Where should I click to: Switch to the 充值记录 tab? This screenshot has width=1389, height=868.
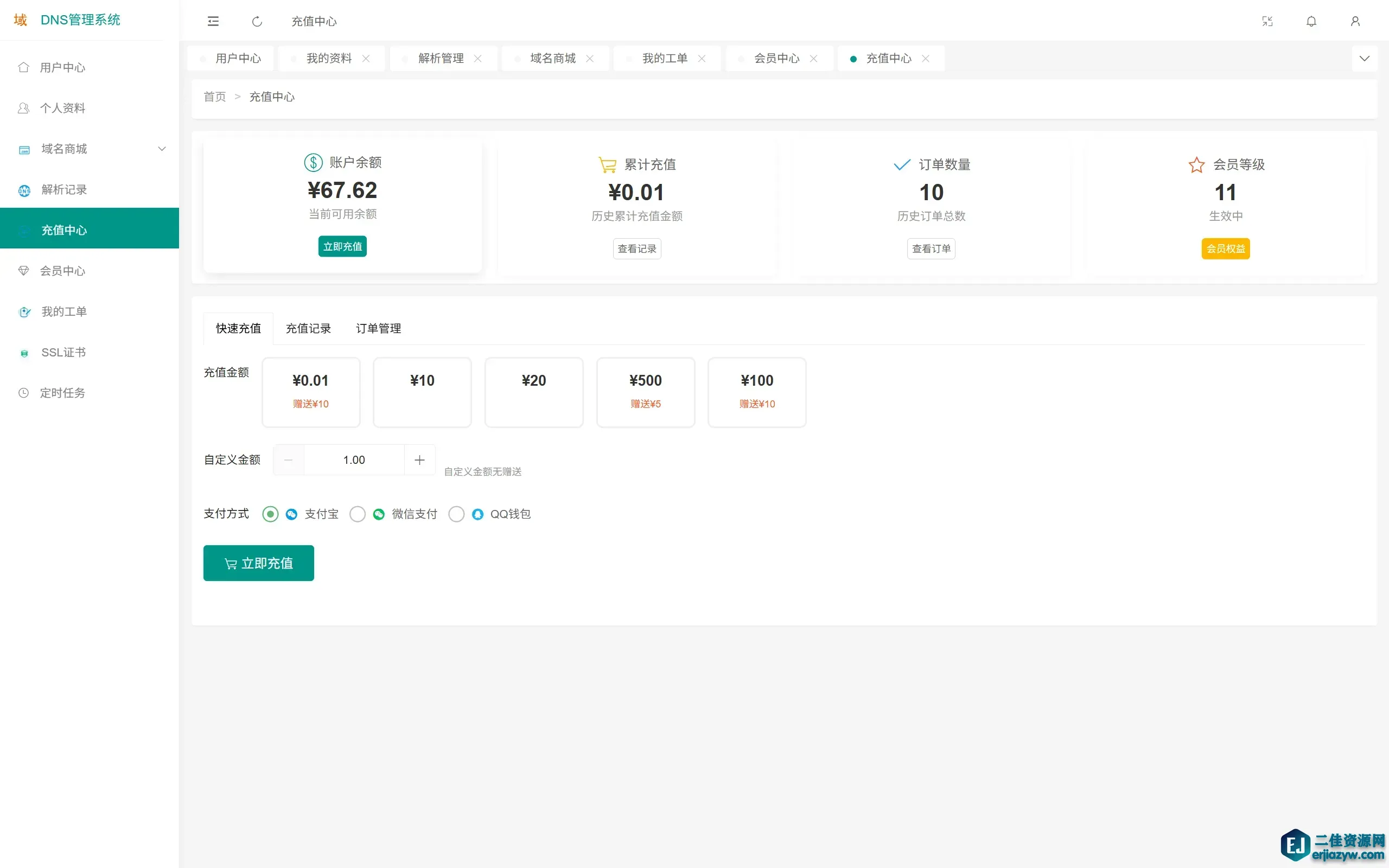pyautogui.click(x=308, y=328)
